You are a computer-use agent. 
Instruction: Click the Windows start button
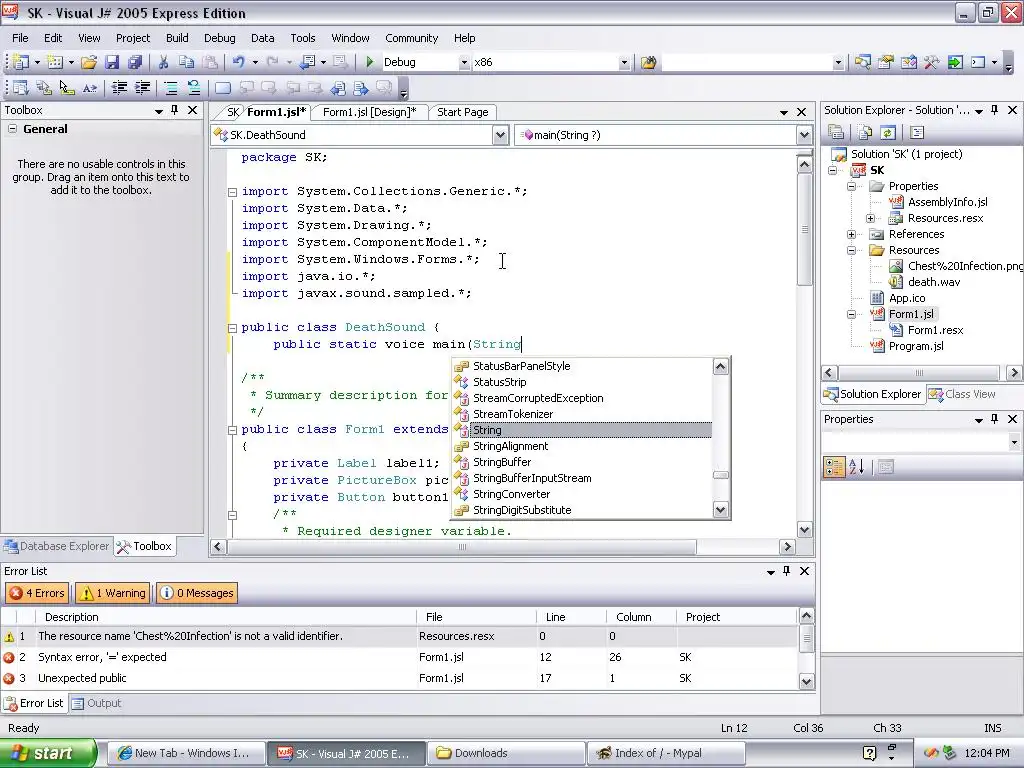click(49, 753)
